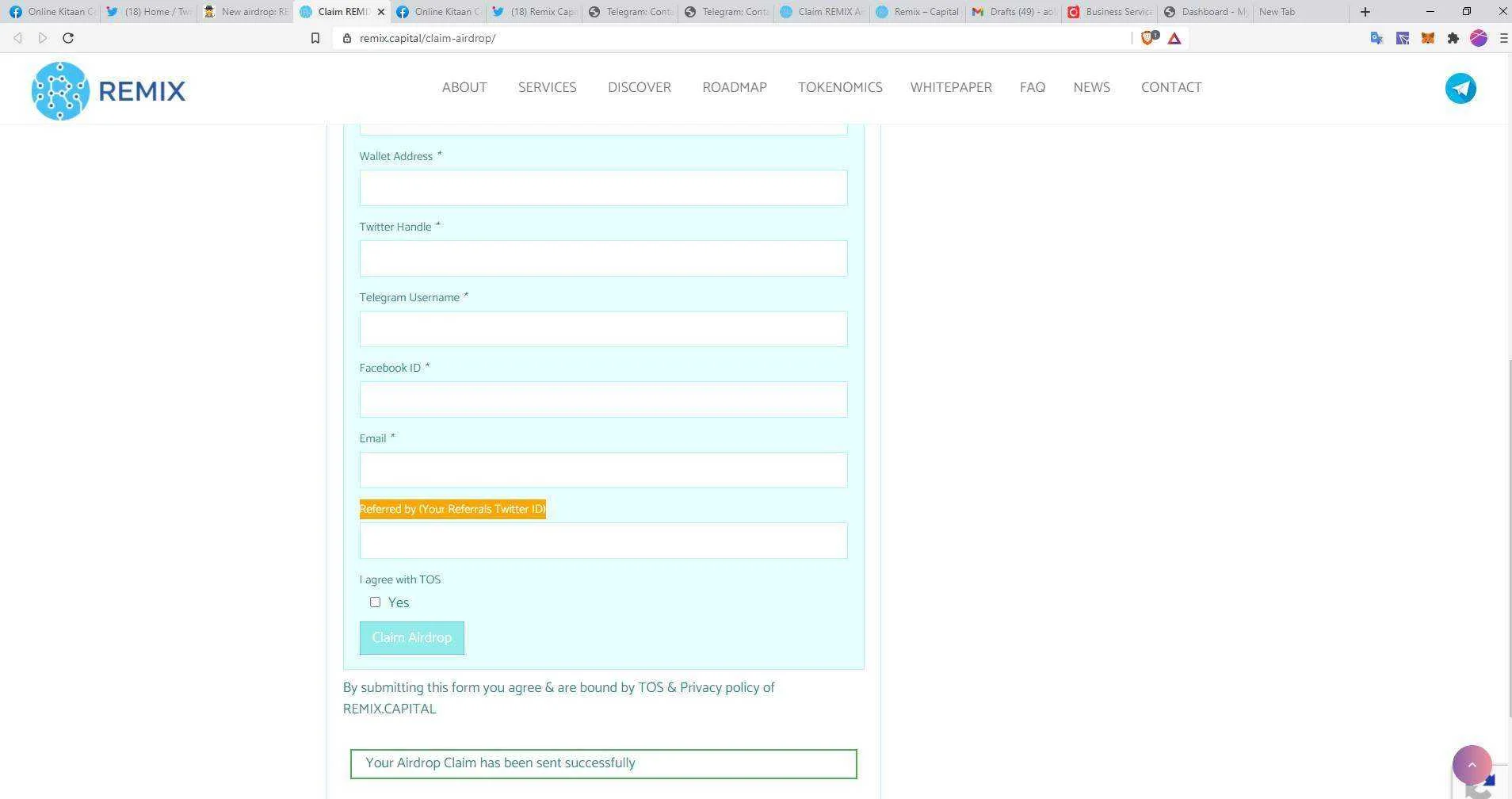
Task: Go forward using the browser forward arrow
Action: (43, 38)
